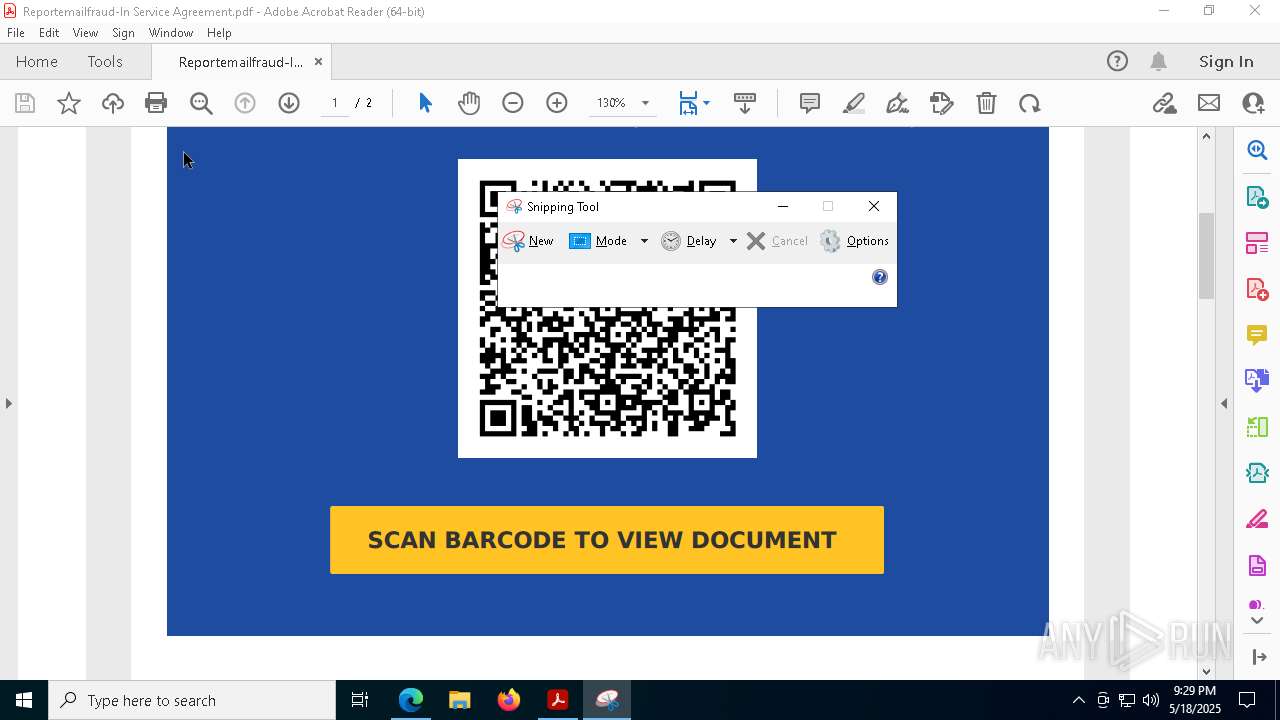
Task: Zoom in with the plus icon
Action: pos(557,103)
